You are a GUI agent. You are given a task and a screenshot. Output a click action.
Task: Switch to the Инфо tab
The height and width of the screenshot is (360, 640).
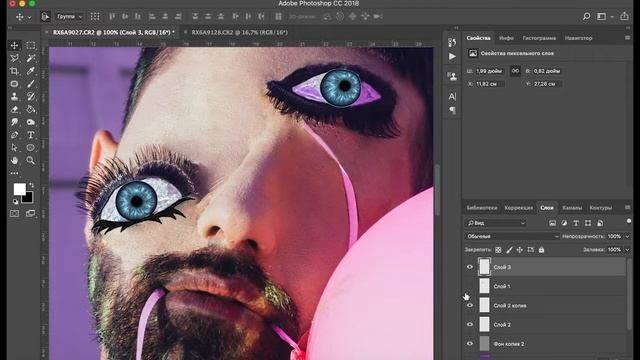506,38
